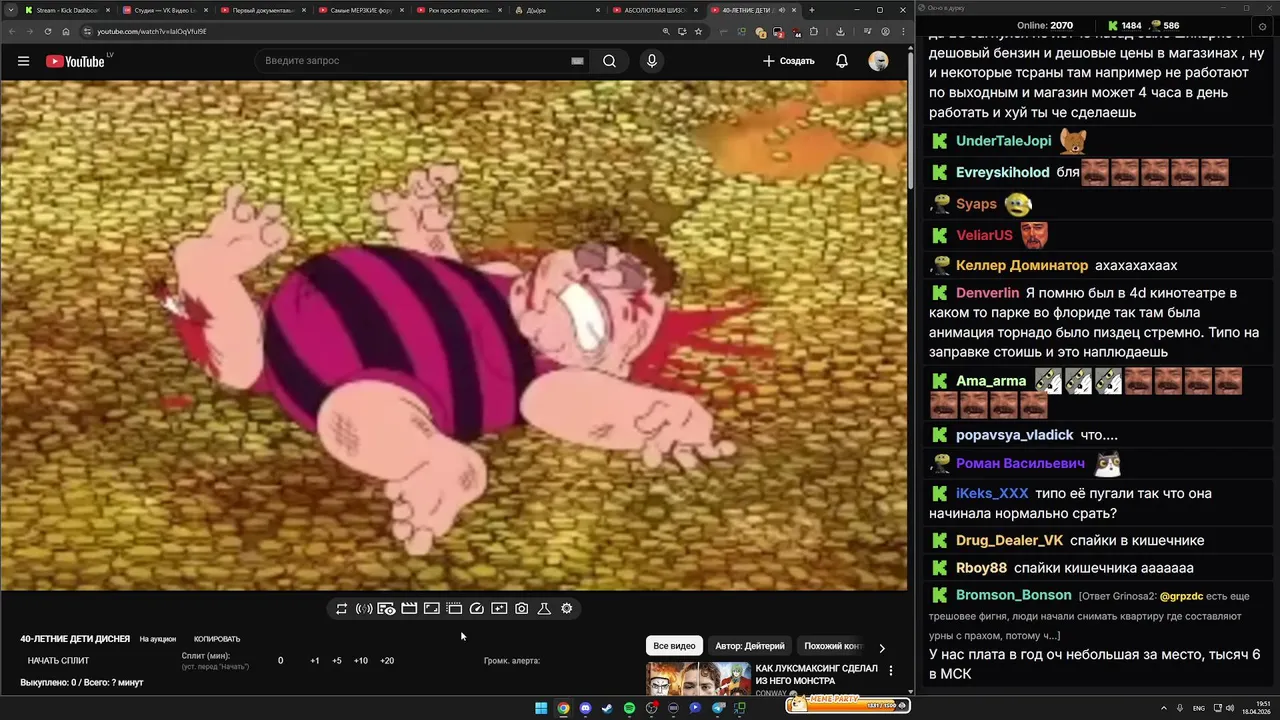Switch to the Первый документальный tab

262,10
